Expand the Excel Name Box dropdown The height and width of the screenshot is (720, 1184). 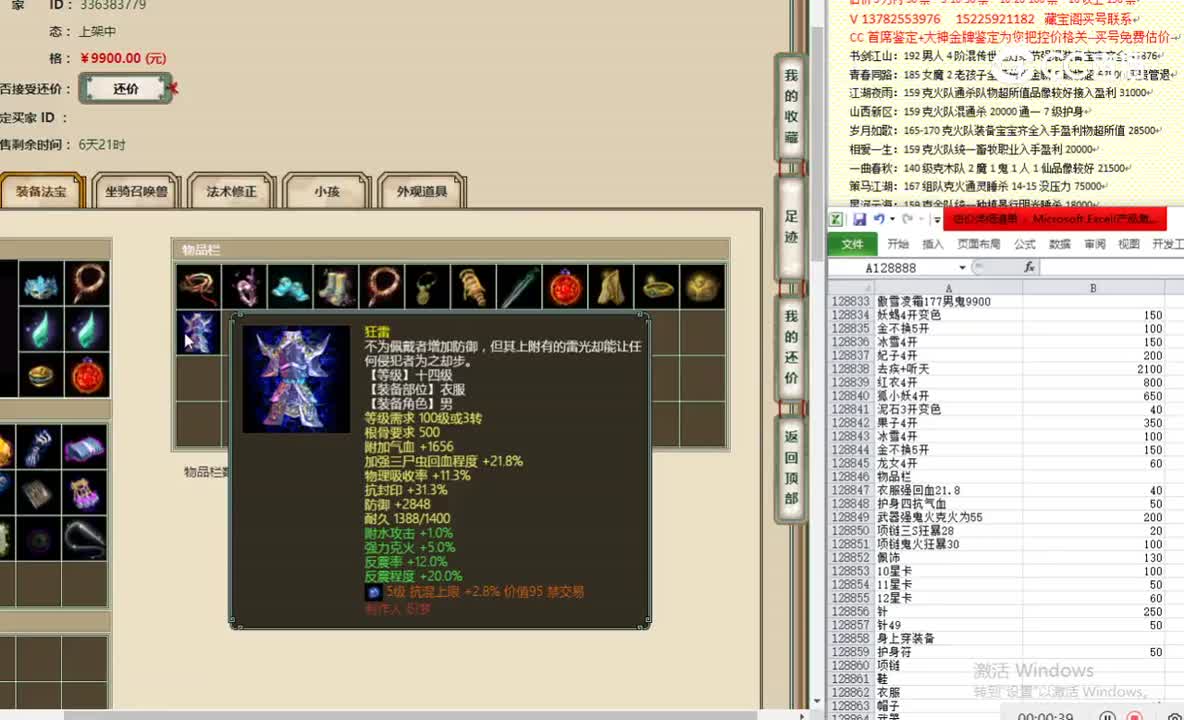point(962,268)
